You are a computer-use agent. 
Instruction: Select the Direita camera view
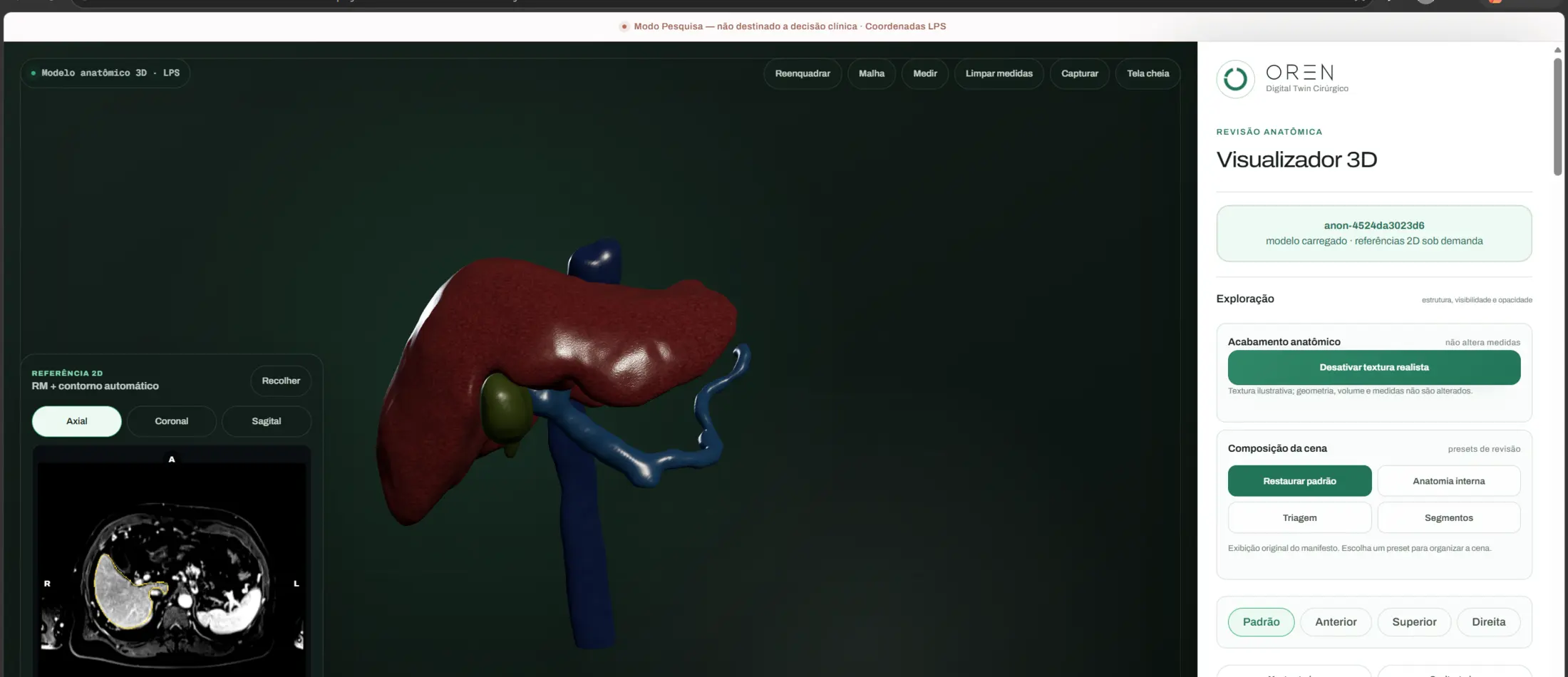(1488, 622)
